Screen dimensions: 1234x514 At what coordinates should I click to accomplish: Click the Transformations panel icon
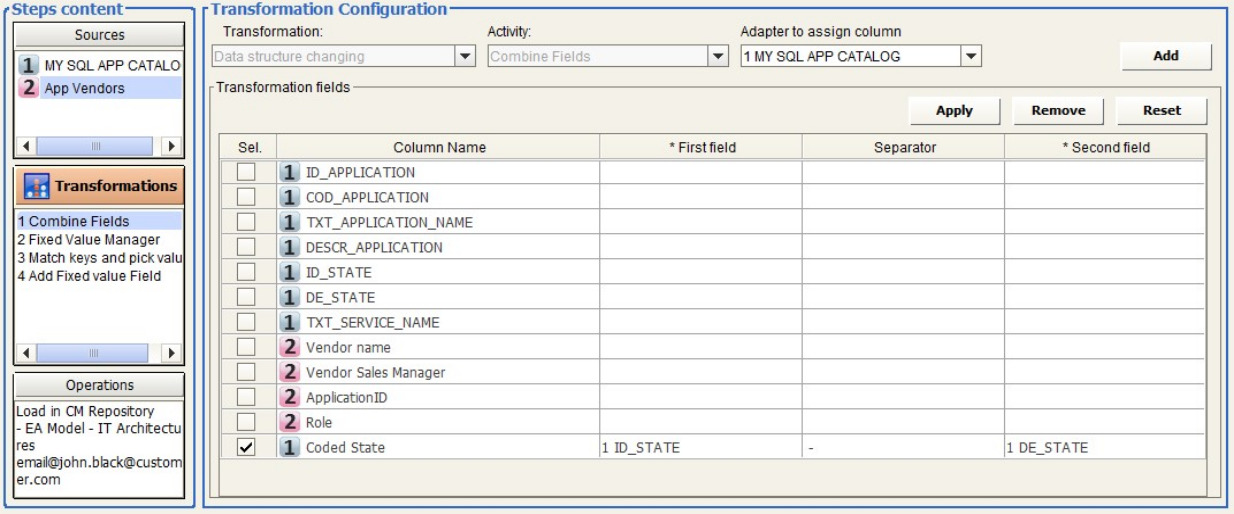tap(39, 187)
